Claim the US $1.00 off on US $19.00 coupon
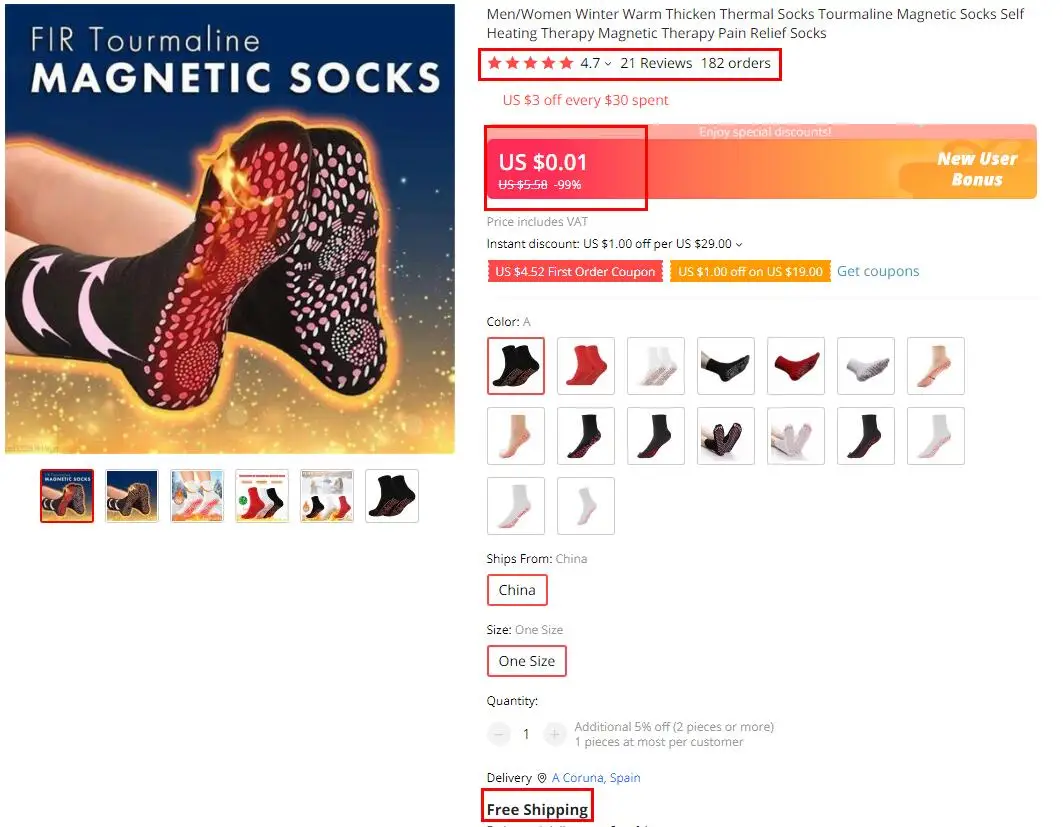The width and height of the screenshot is (1063, 827). (x=750, y=272)
